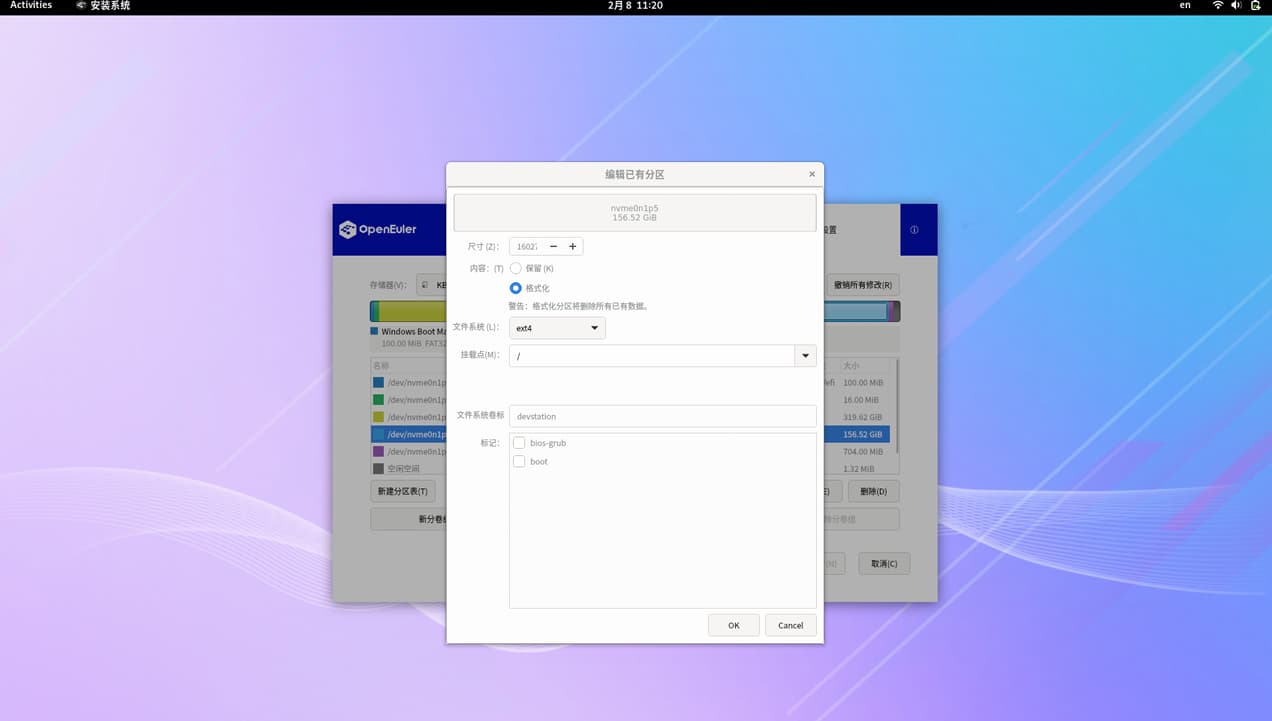Open the ext4 file system dropdown
Image resolution: width=1272 pixels, height=721 pixels.
point(557,328)
